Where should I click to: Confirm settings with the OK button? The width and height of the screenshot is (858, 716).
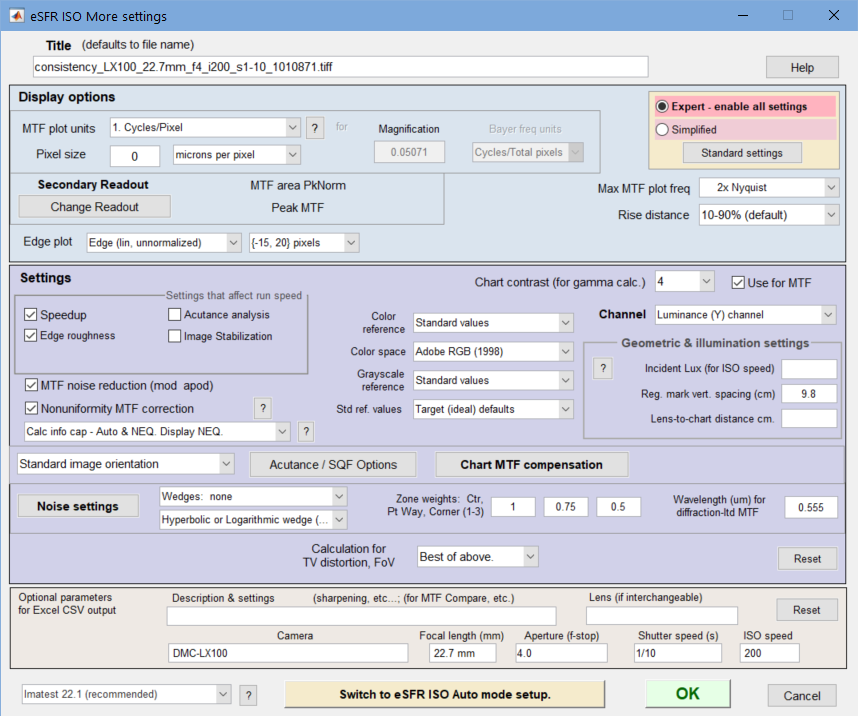coord(687,694)
